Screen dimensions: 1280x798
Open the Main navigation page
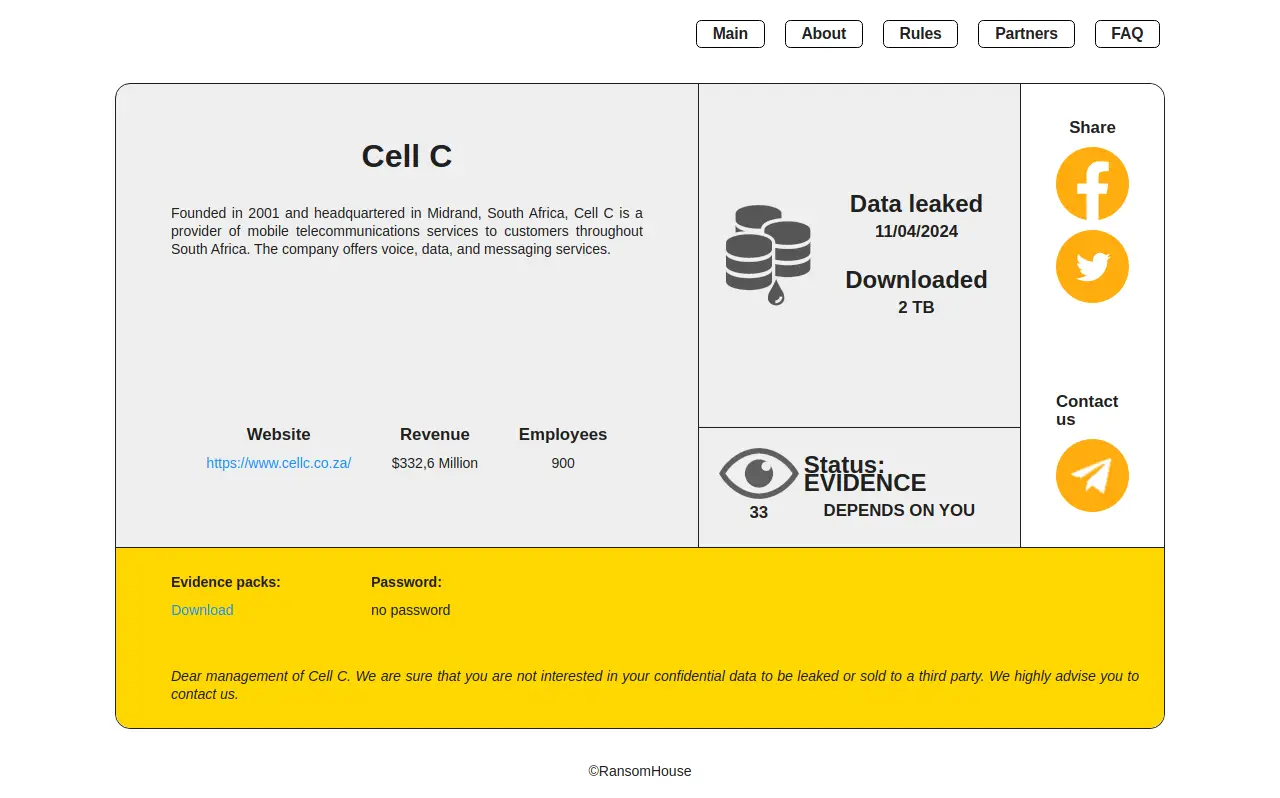click(x=730, y=34)
